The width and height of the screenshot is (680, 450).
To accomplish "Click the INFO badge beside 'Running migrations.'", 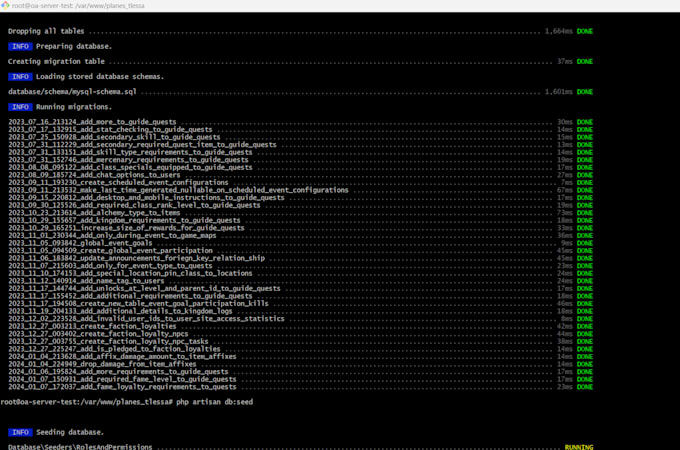I will tap(20, 107).
